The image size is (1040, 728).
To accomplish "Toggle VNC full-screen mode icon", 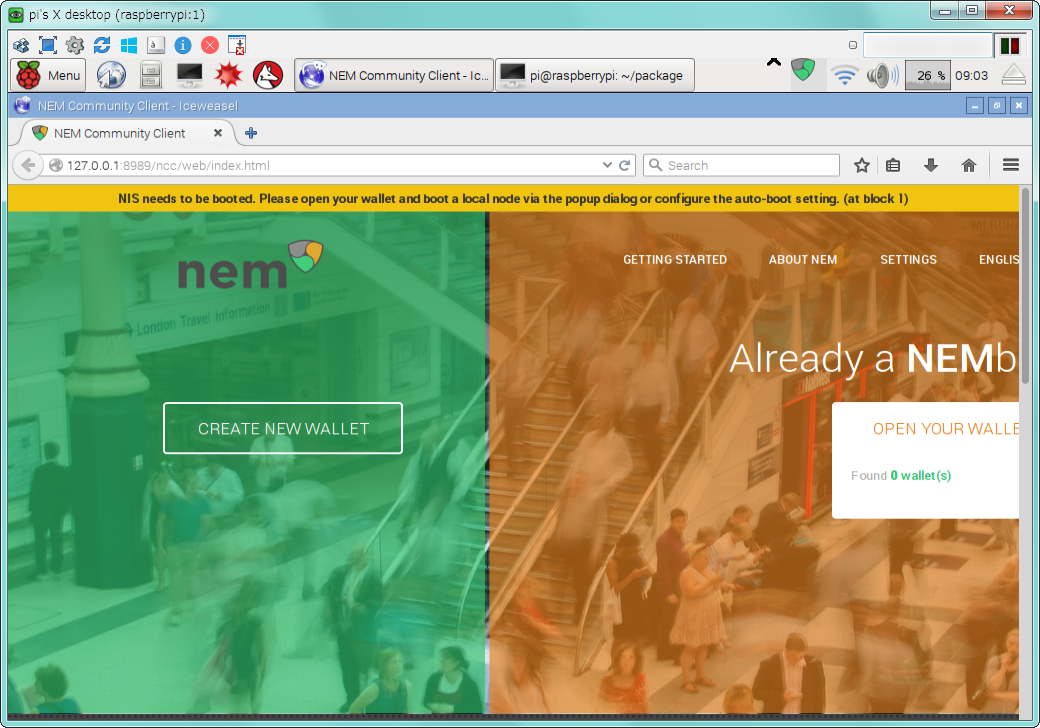I will click(48, 45).
